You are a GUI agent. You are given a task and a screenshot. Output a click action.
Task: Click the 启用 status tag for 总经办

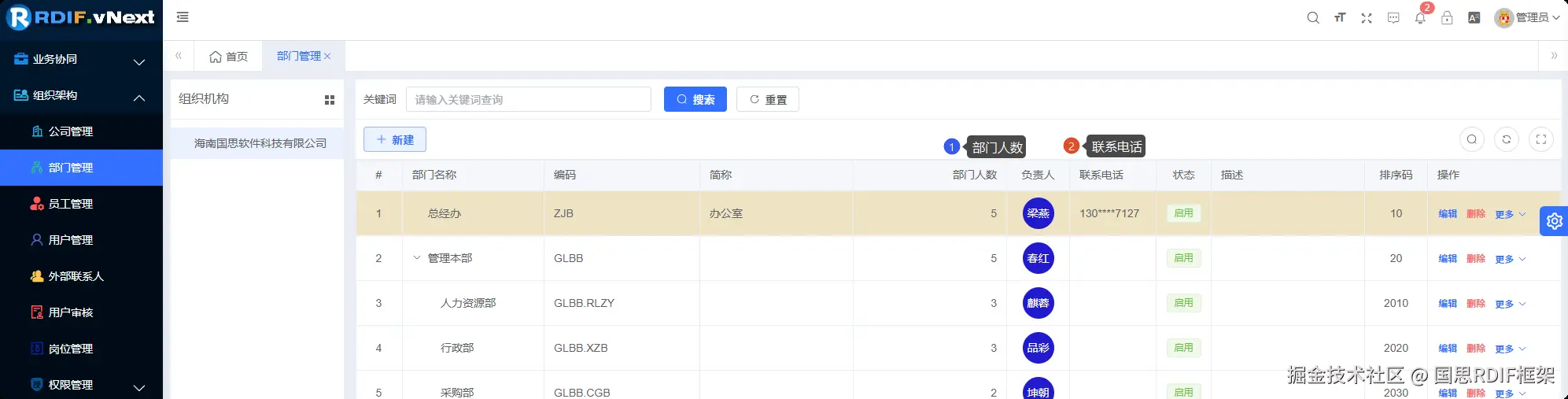(x=1183, y=213)
